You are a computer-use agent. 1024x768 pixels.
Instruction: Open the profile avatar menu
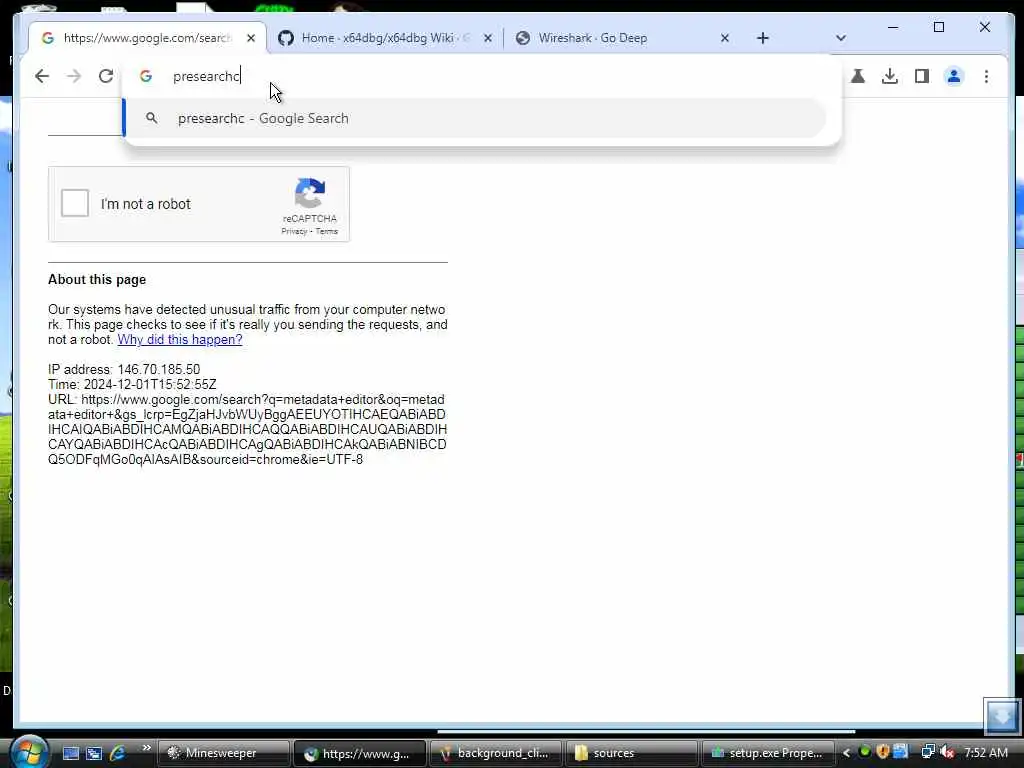953,76
